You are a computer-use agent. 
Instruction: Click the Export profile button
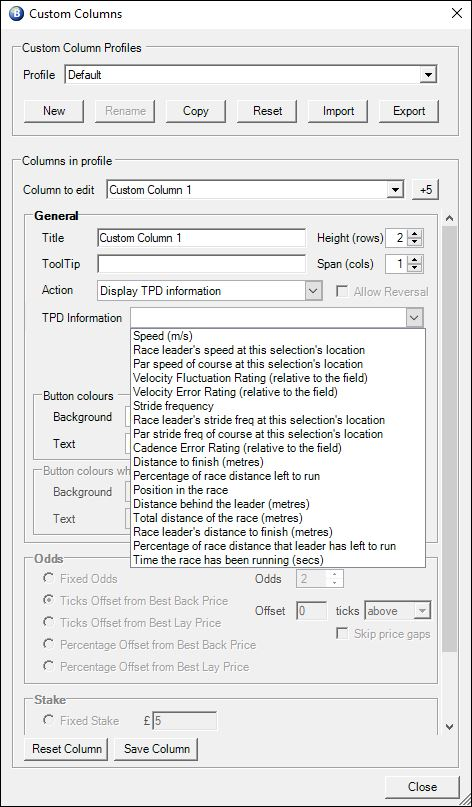(x=409, y=111)
